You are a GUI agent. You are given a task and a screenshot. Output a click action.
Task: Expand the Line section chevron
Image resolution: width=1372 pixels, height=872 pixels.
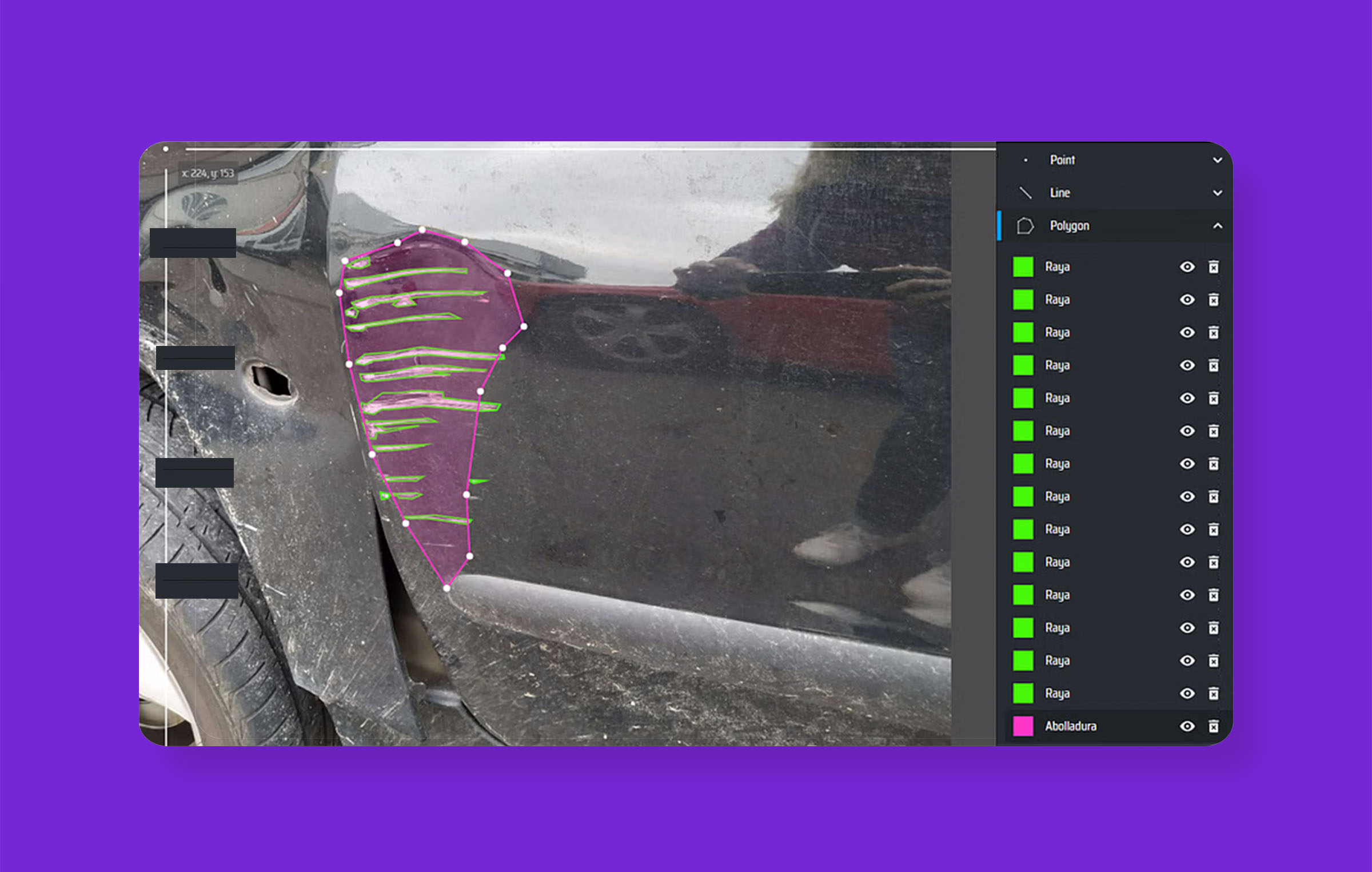[x=1218, y=193]
